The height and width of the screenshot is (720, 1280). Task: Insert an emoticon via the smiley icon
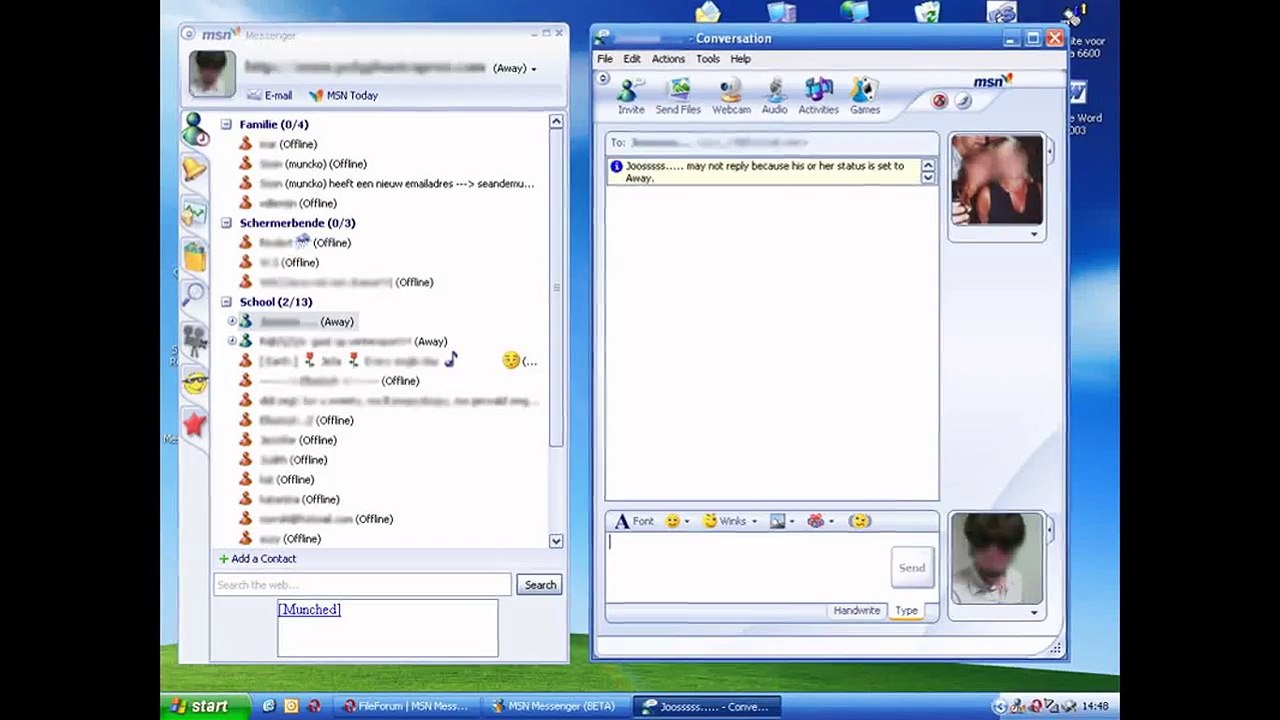click(x=673, y=521)
